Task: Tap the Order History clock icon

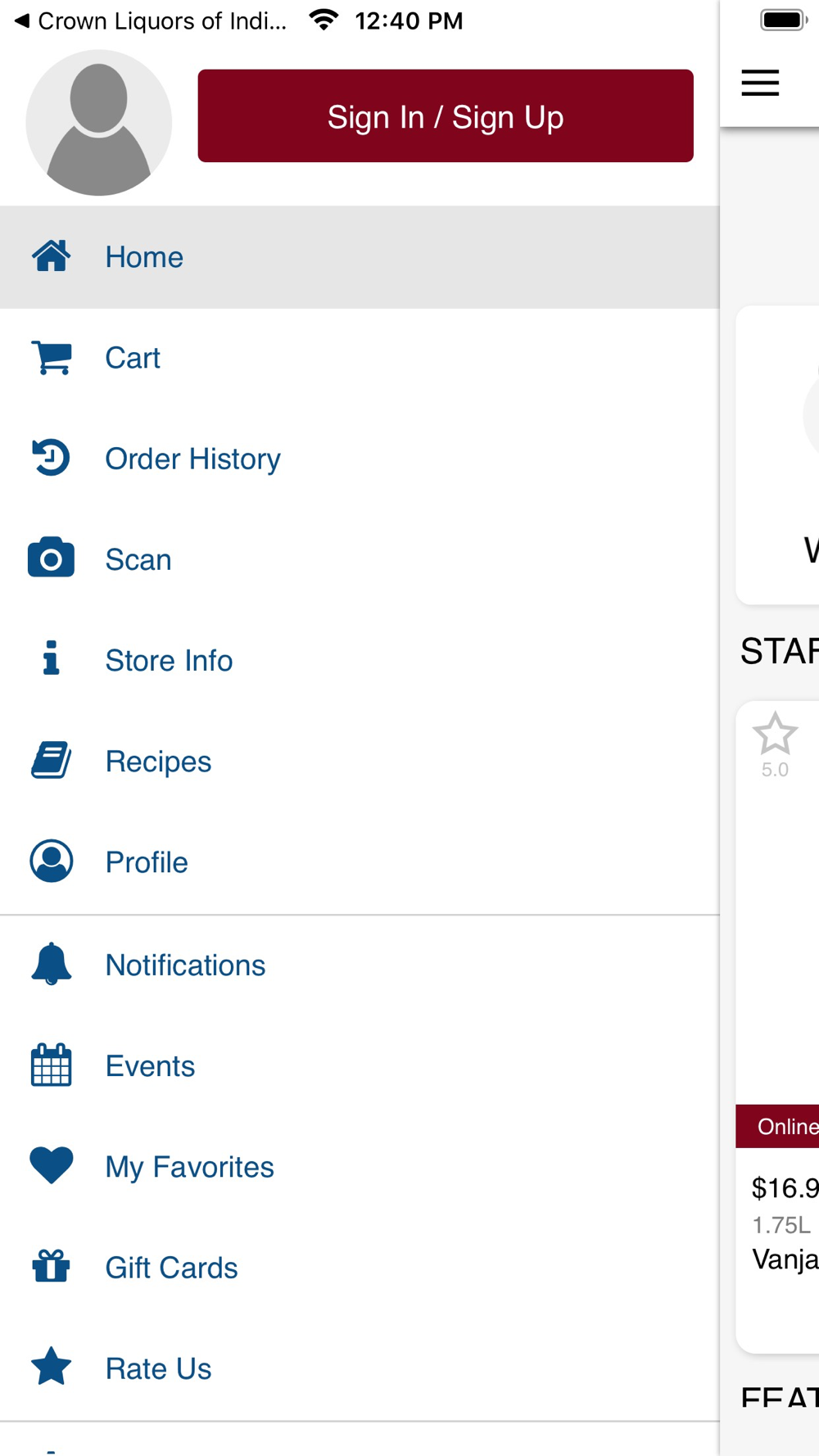Action: [x=51, y=458]
